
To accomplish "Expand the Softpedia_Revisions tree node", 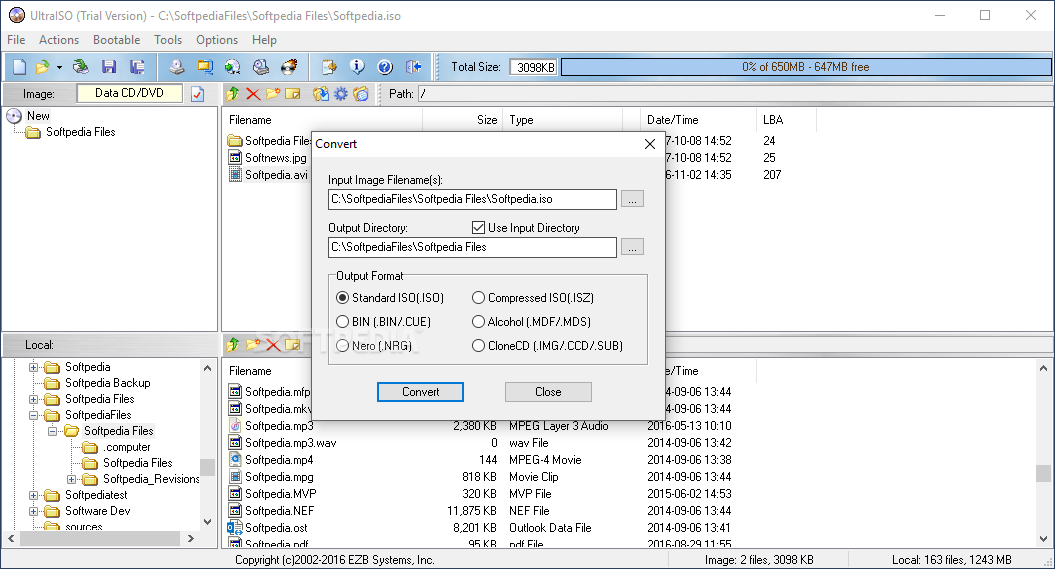I will [71, 480].
